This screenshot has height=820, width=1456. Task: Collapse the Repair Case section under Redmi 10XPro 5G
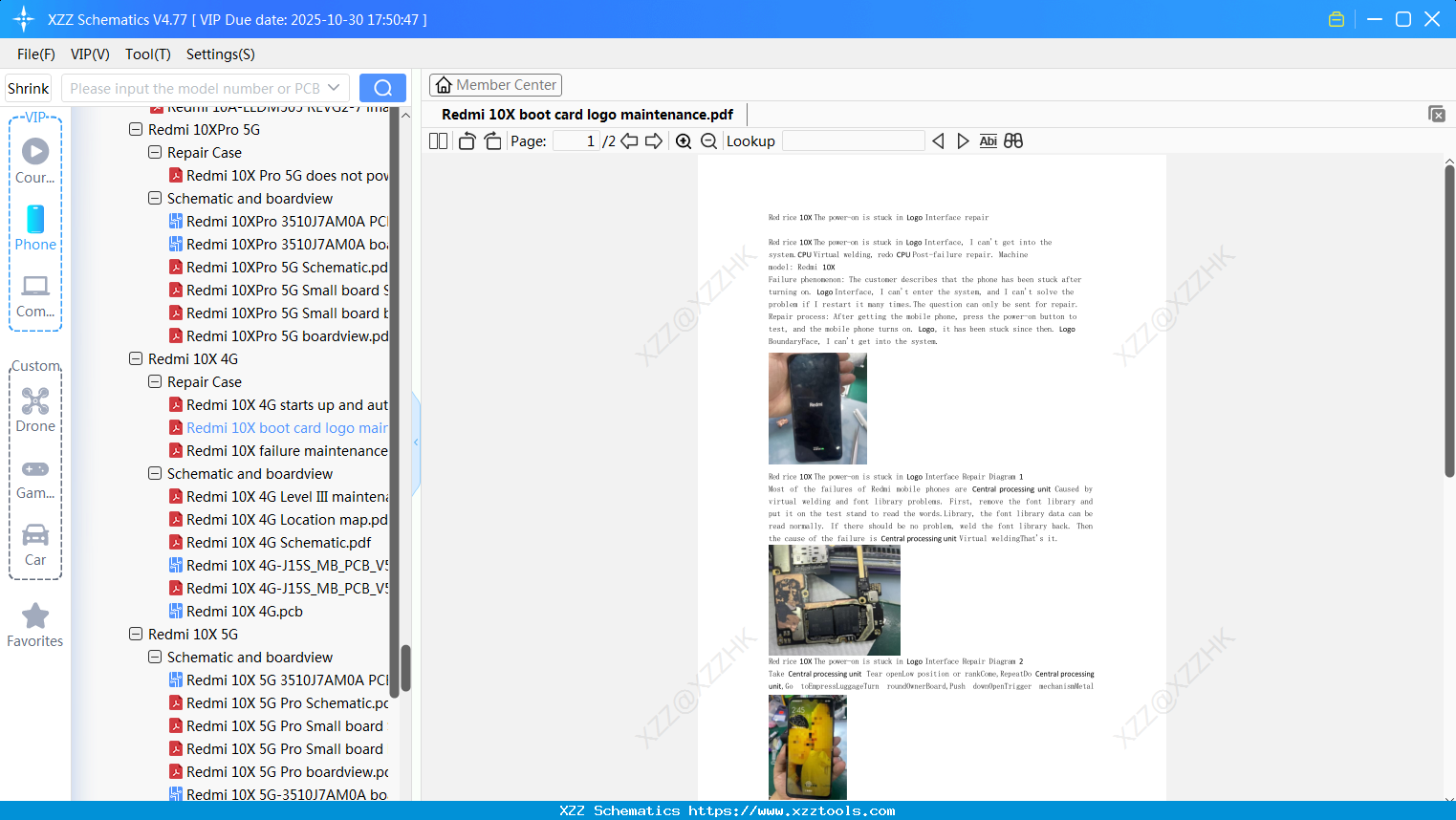[155, 152]
